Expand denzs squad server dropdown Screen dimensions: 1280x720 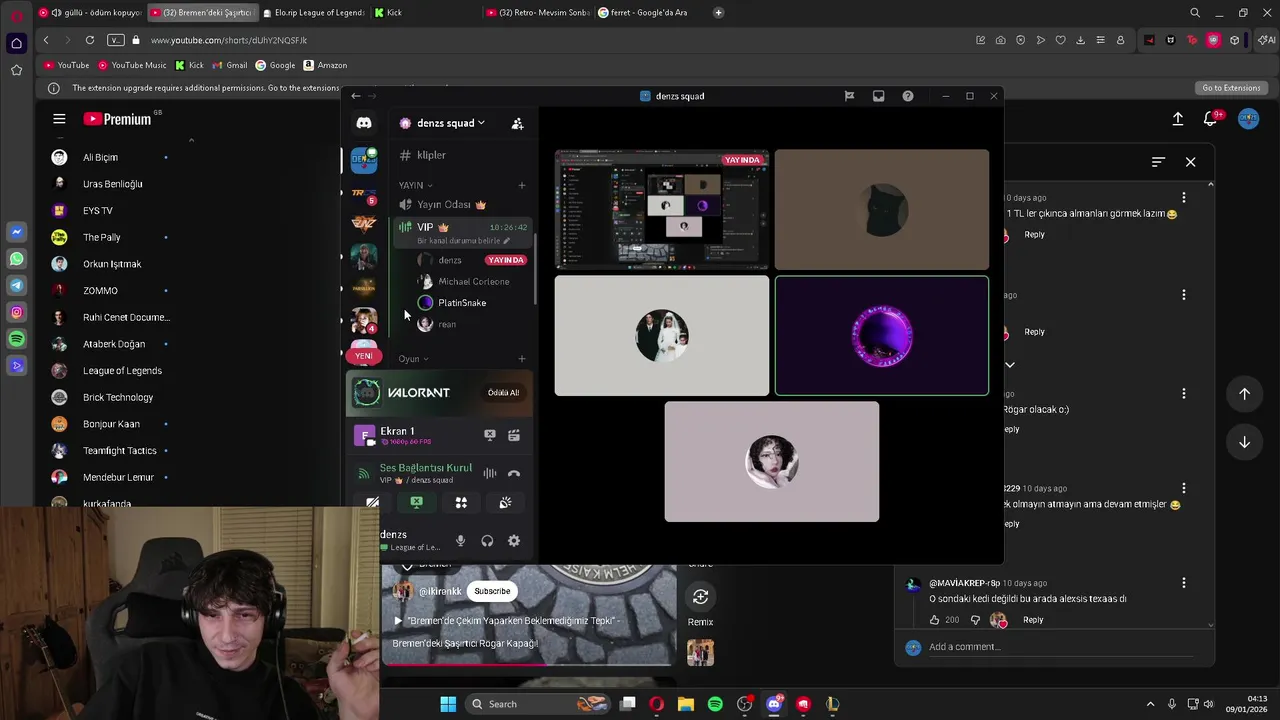coord(481,123)
